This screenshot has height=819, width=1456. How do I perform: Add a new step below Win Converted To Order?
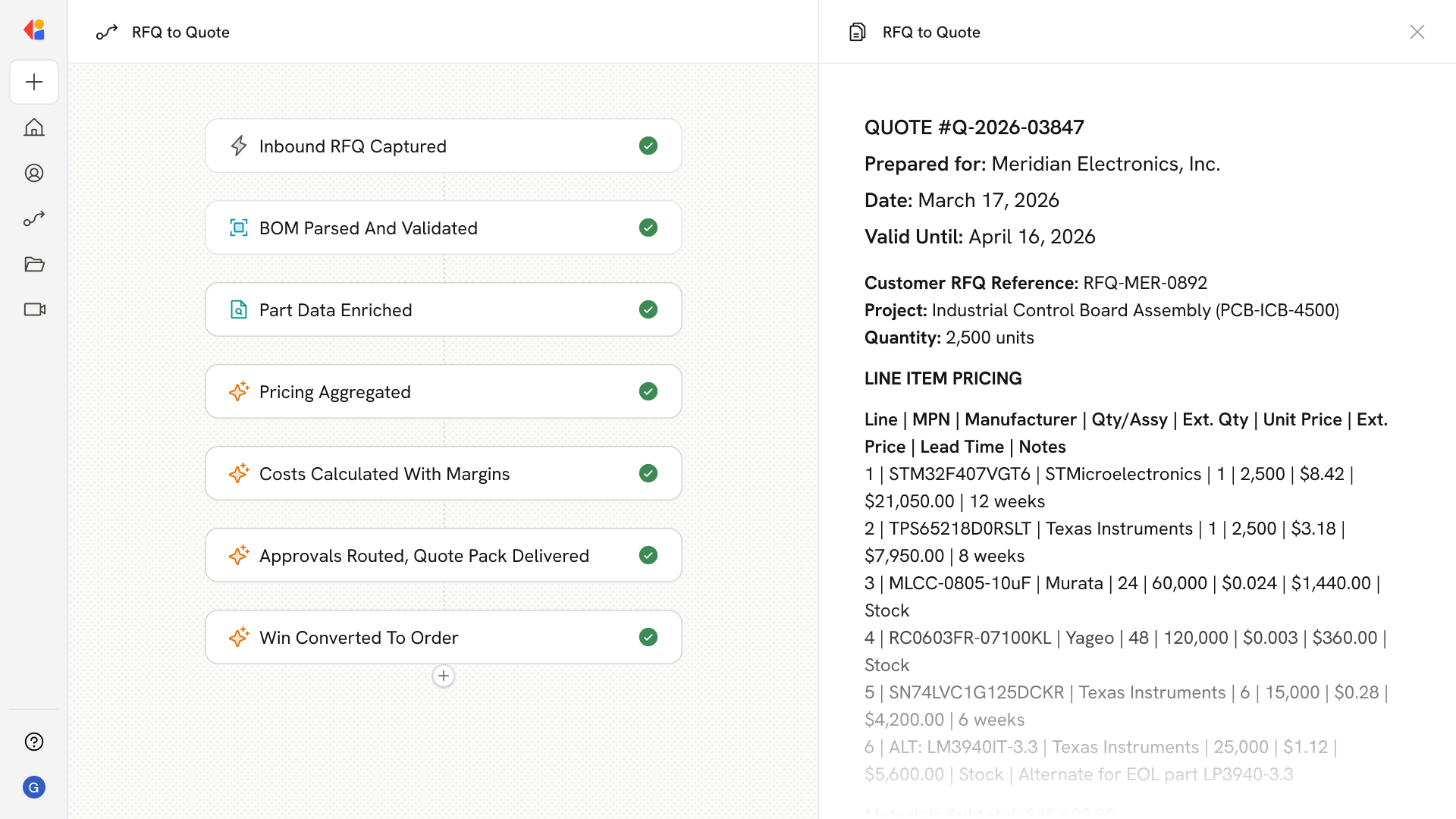pyautogui.click(x=444, y=676)
